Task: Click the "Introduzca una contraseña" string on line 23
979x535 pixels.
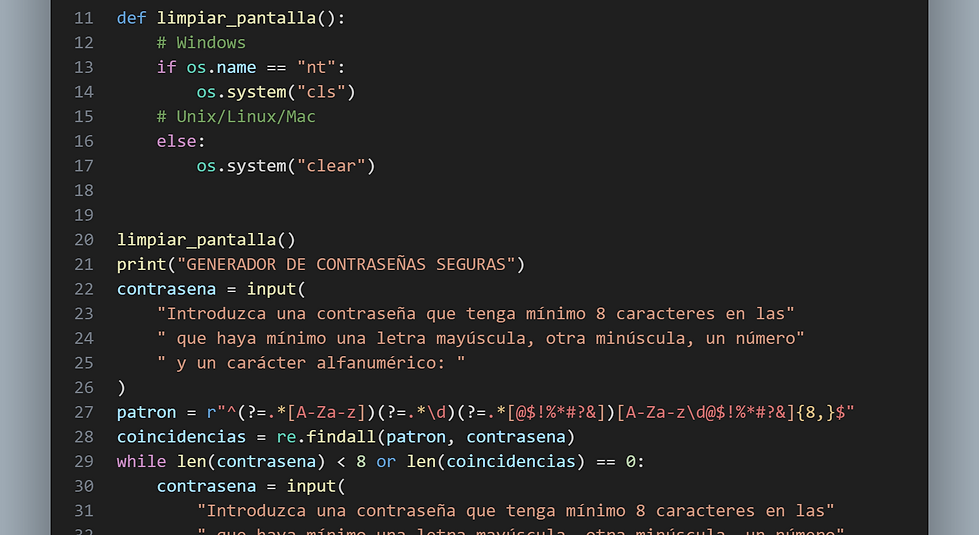Action: pyautogui.click(x=476, y=314)
